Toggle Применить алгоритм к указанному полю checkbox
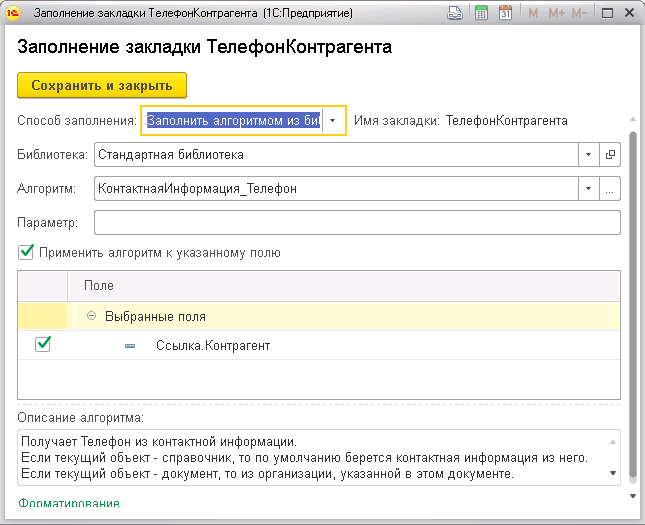The height and width of the screenshot is (525, 645). coord(26,252)
